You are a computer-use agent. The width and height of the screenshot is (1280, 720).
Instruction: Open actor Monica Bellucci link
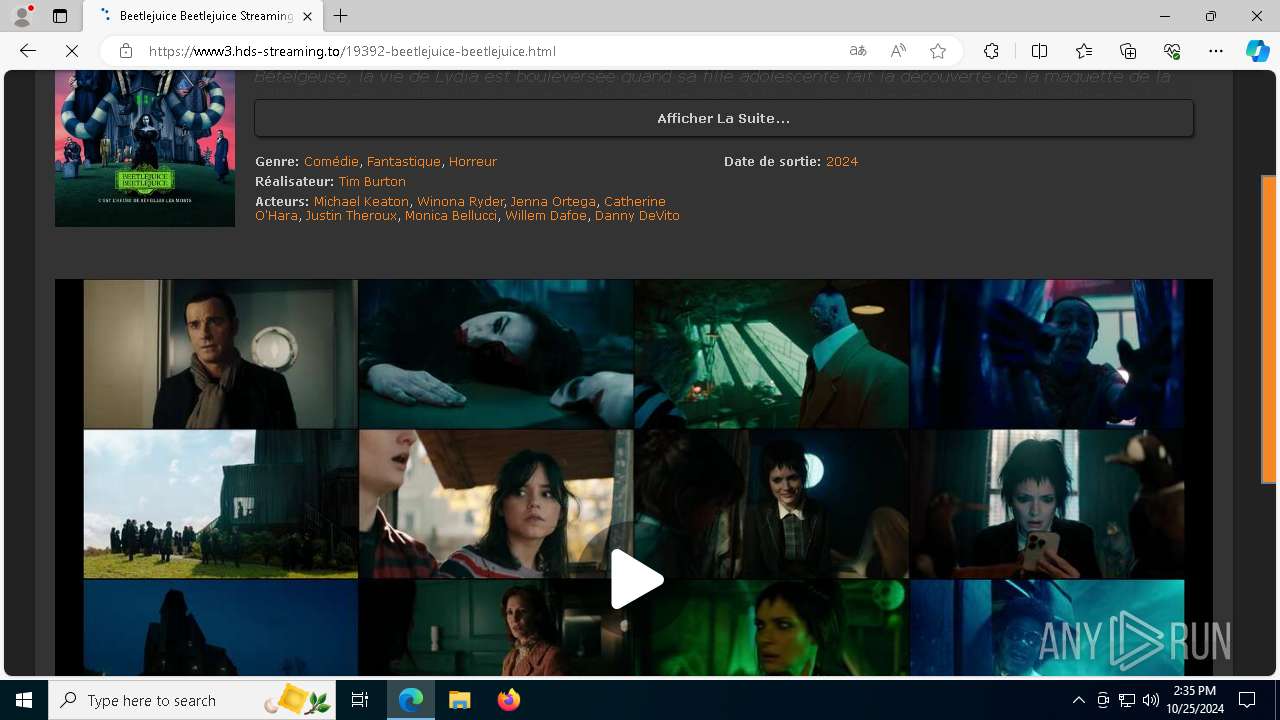(x=451, y=215)
